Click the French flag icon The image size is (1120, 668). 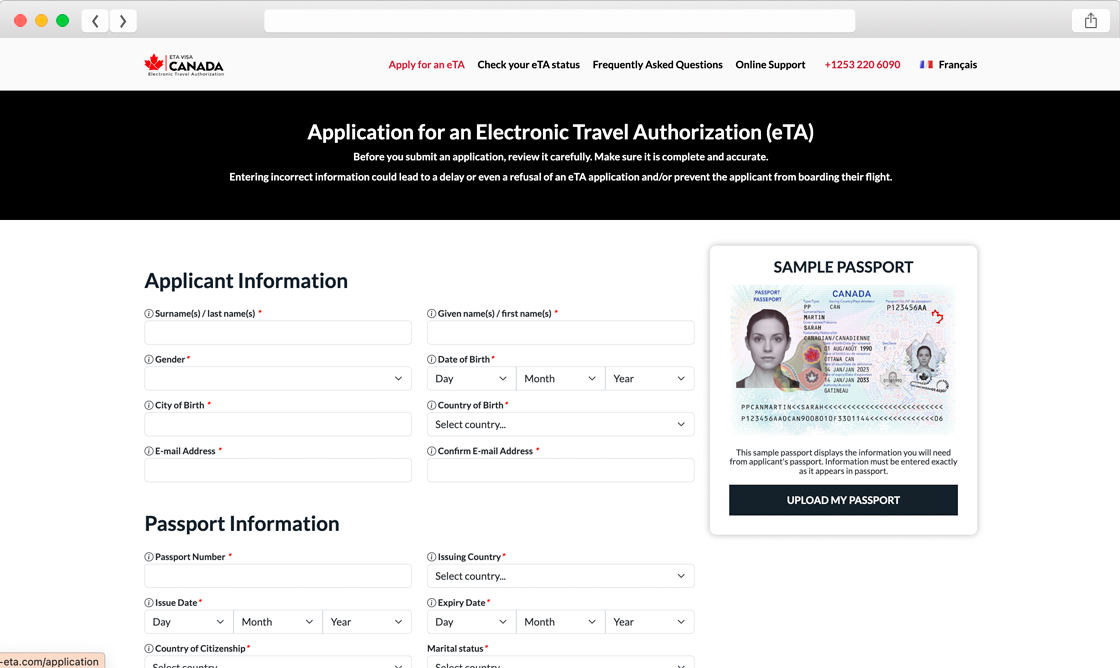coord(926,65)
